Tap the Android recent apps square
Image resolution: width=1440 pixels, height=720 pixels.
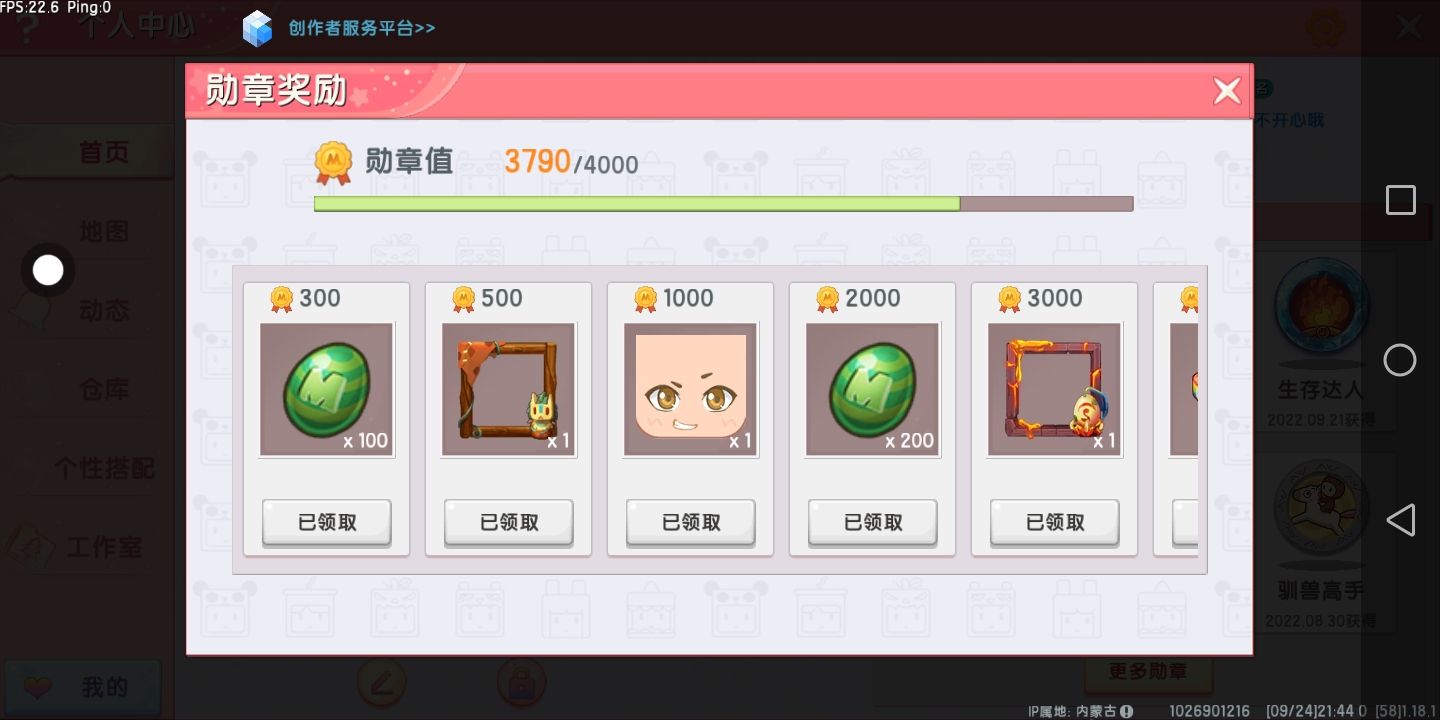point(1401,200)
